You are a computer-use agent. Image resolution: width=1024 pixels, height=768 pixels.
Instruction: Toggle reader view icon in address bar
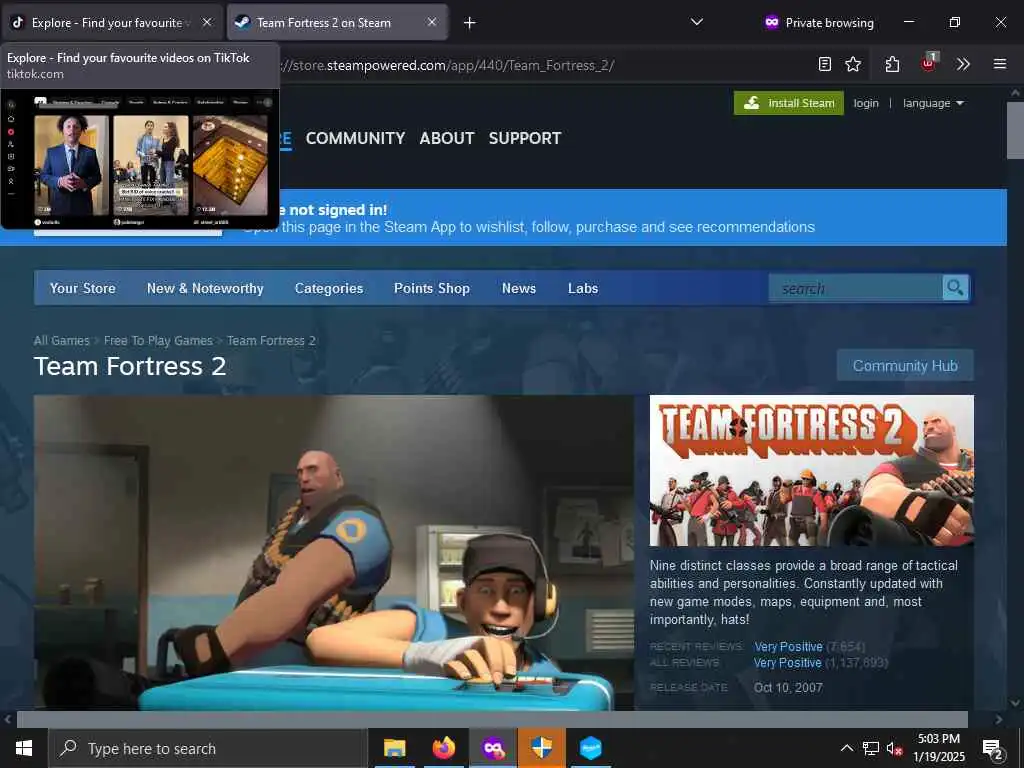click(x=825, y=64)
